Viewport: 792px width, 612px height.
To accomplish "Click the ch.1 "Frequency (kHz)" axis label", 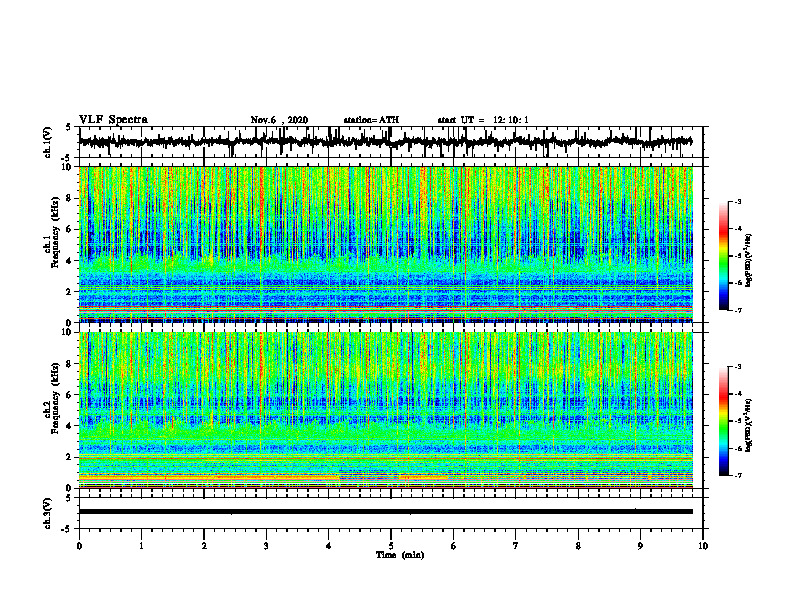I will [x=55, y=232].
